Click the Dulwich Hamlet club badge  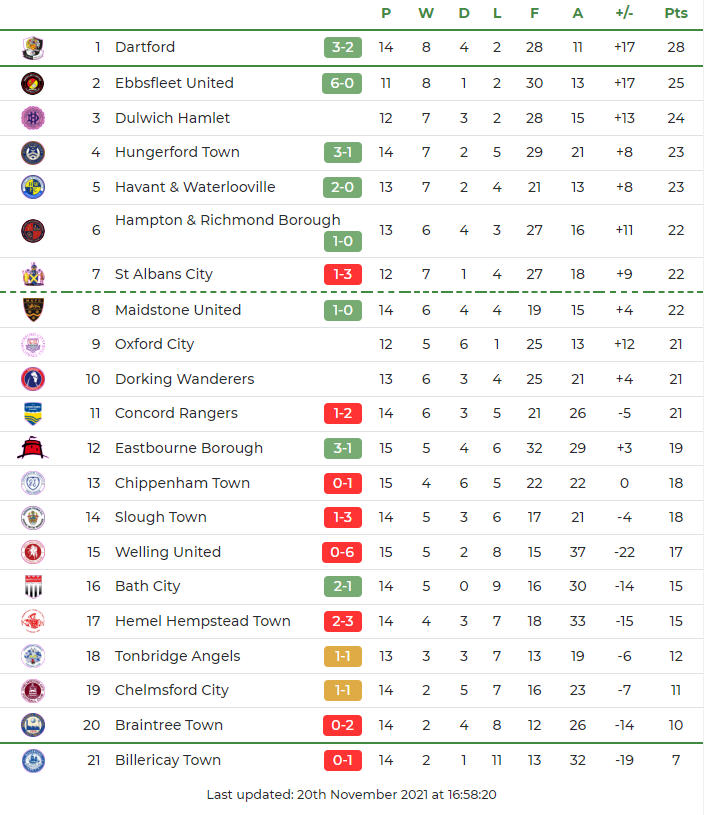coord(33,118)
